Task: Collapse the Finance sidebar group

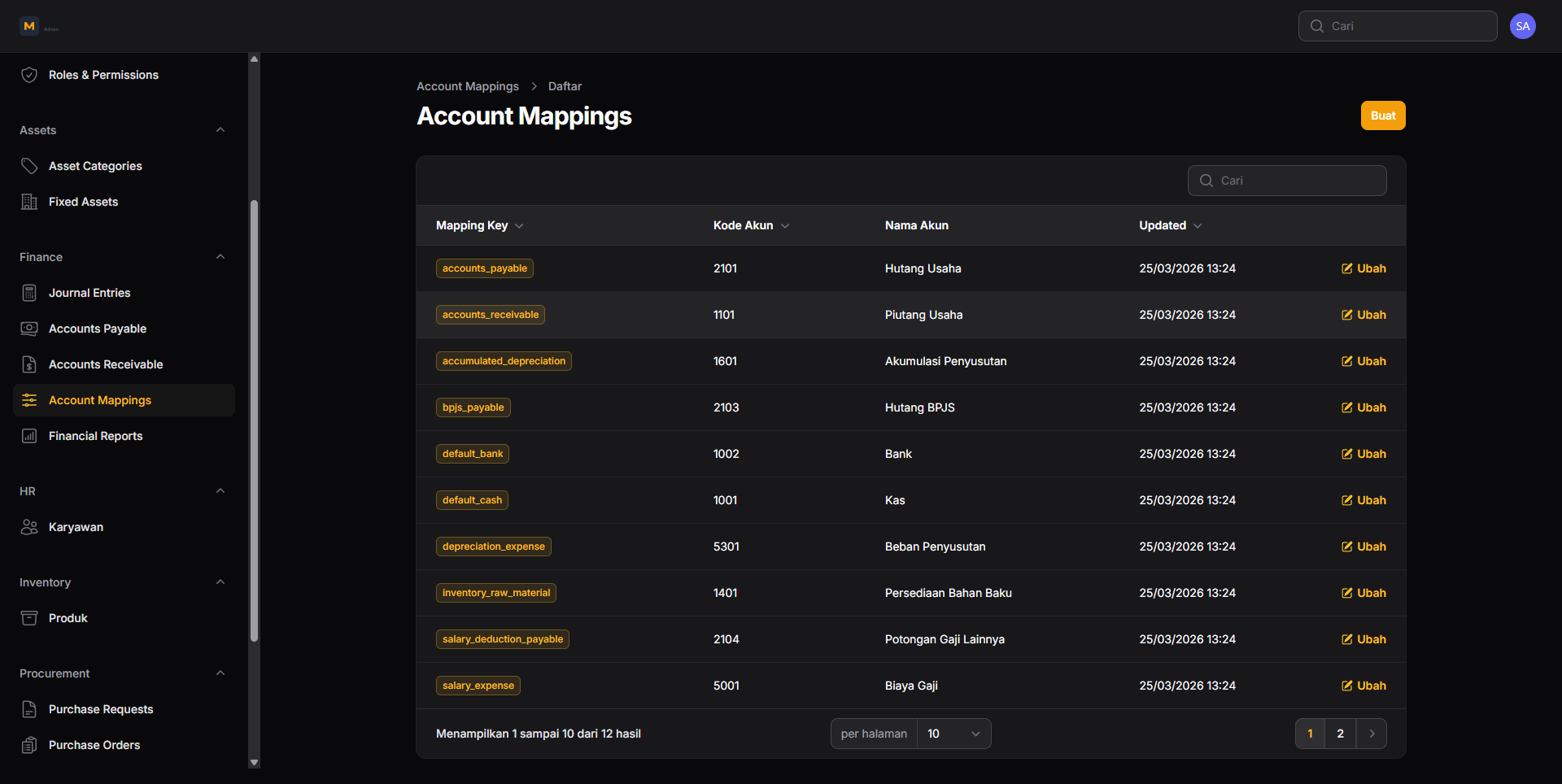Action: tap(220, 257)
